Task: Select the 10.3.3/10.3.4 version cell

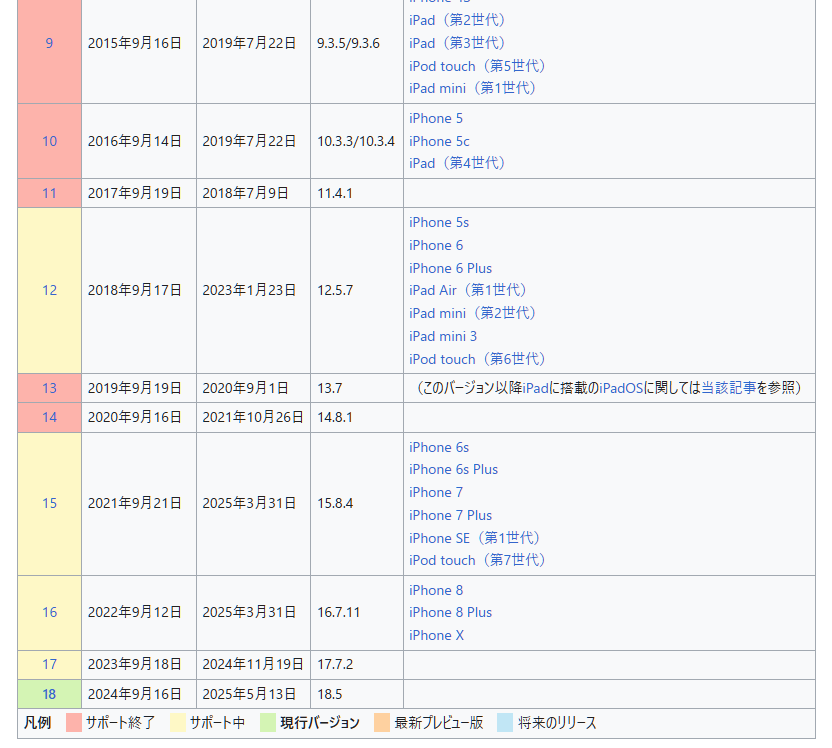Action: click(357, 141)
